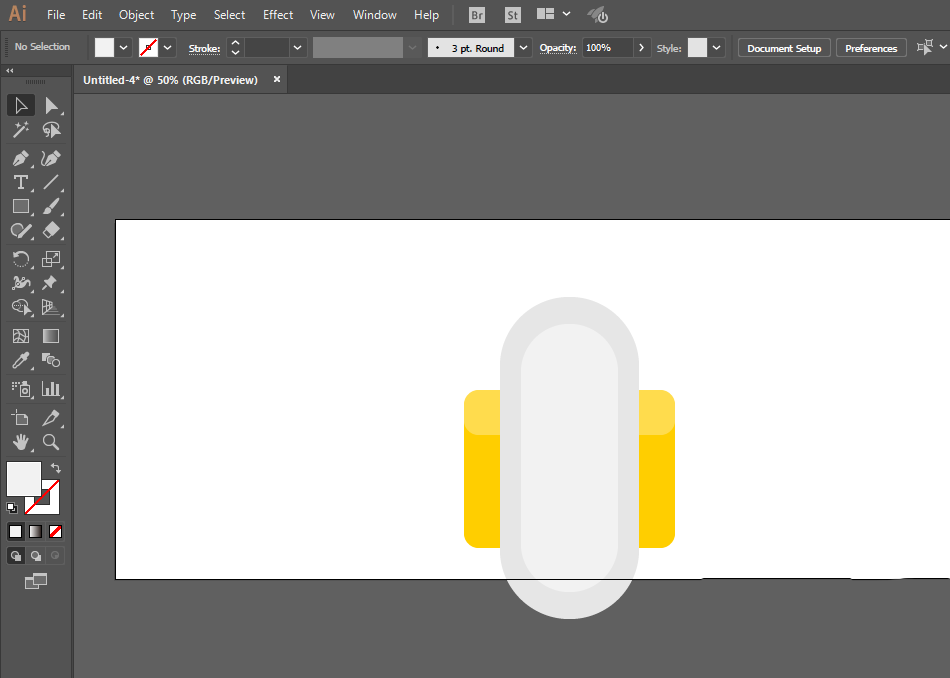950x678 pixels.
Task: Open Adobe Bridge from the Br icon
Action: (478, 15)
